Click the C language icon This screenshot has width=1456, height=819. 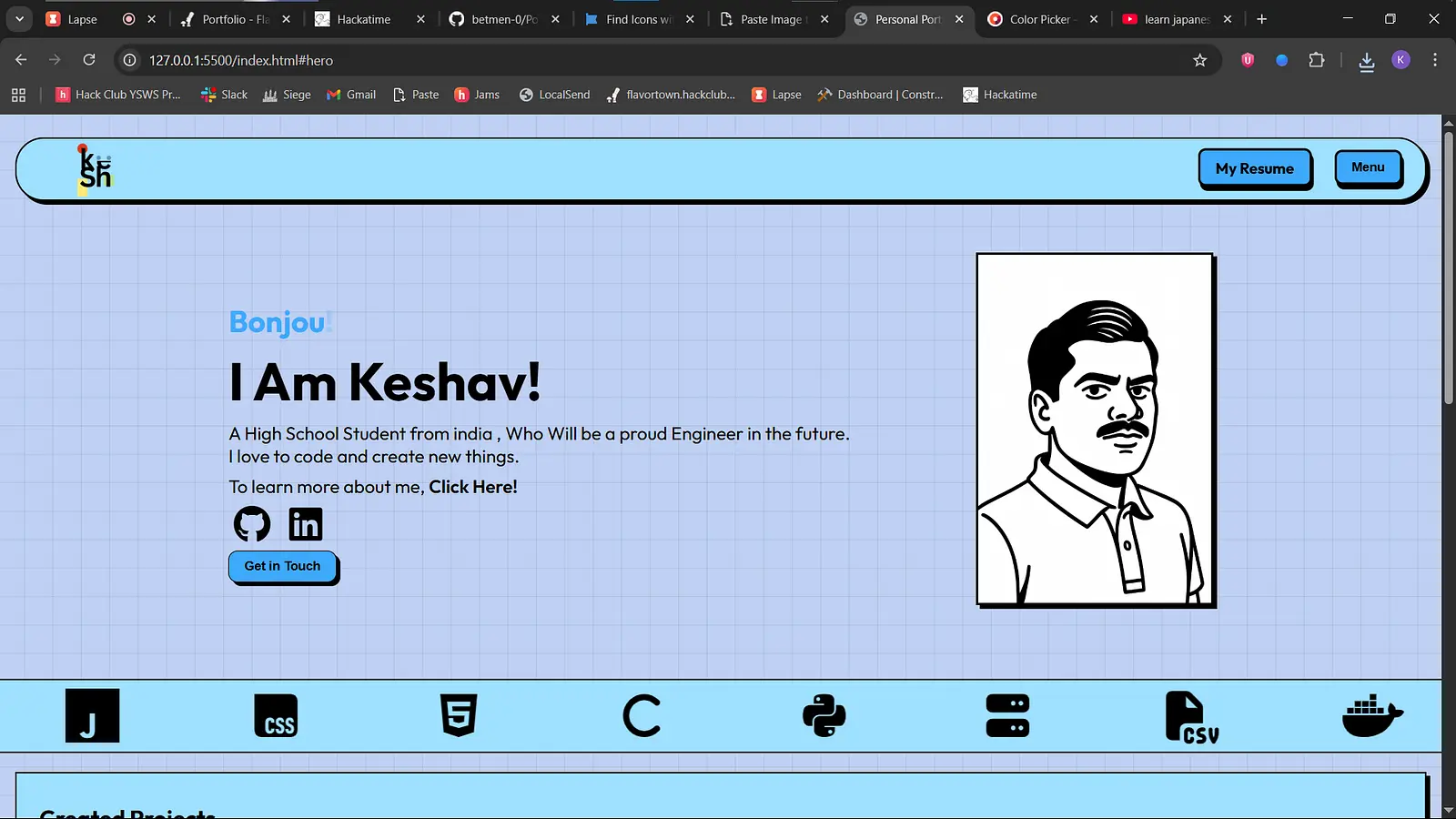click(642, 716)
